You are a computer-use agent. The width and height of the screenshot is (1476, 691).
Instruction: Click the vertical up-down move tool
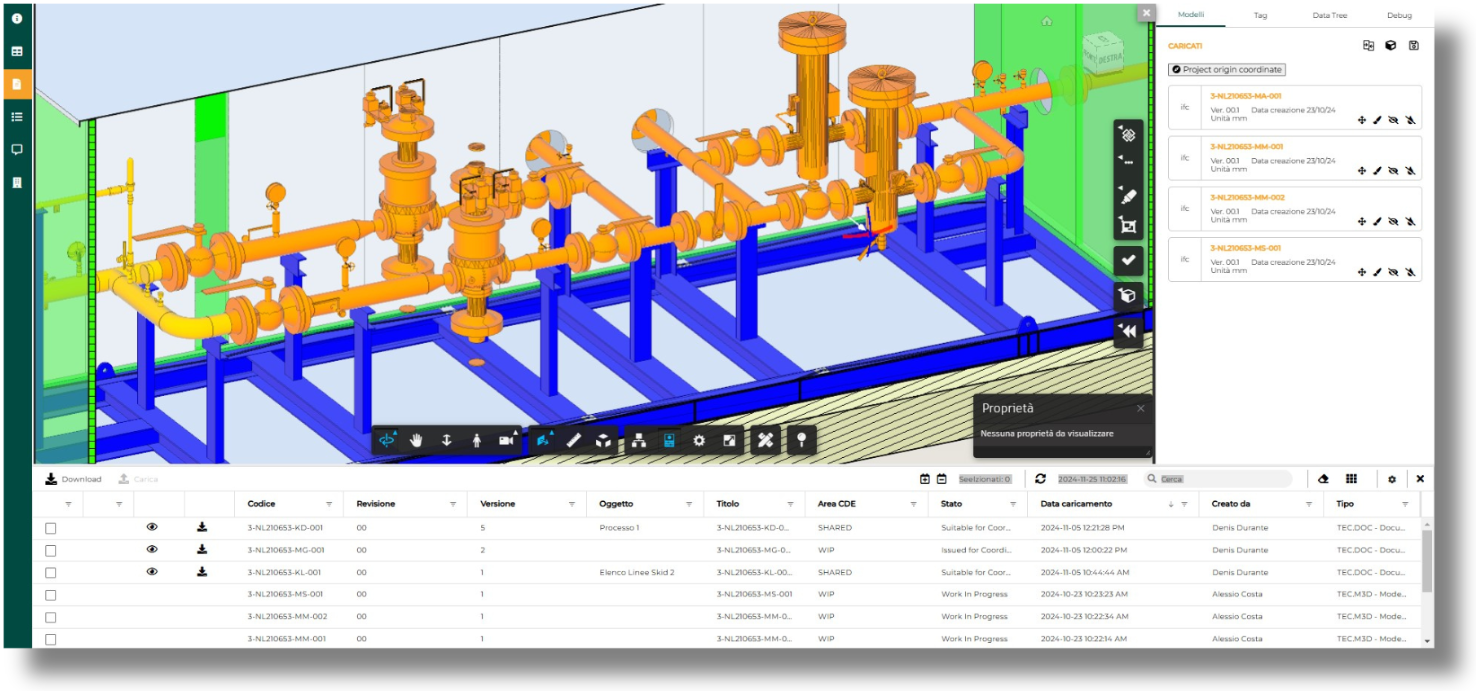tap(447, 440)
